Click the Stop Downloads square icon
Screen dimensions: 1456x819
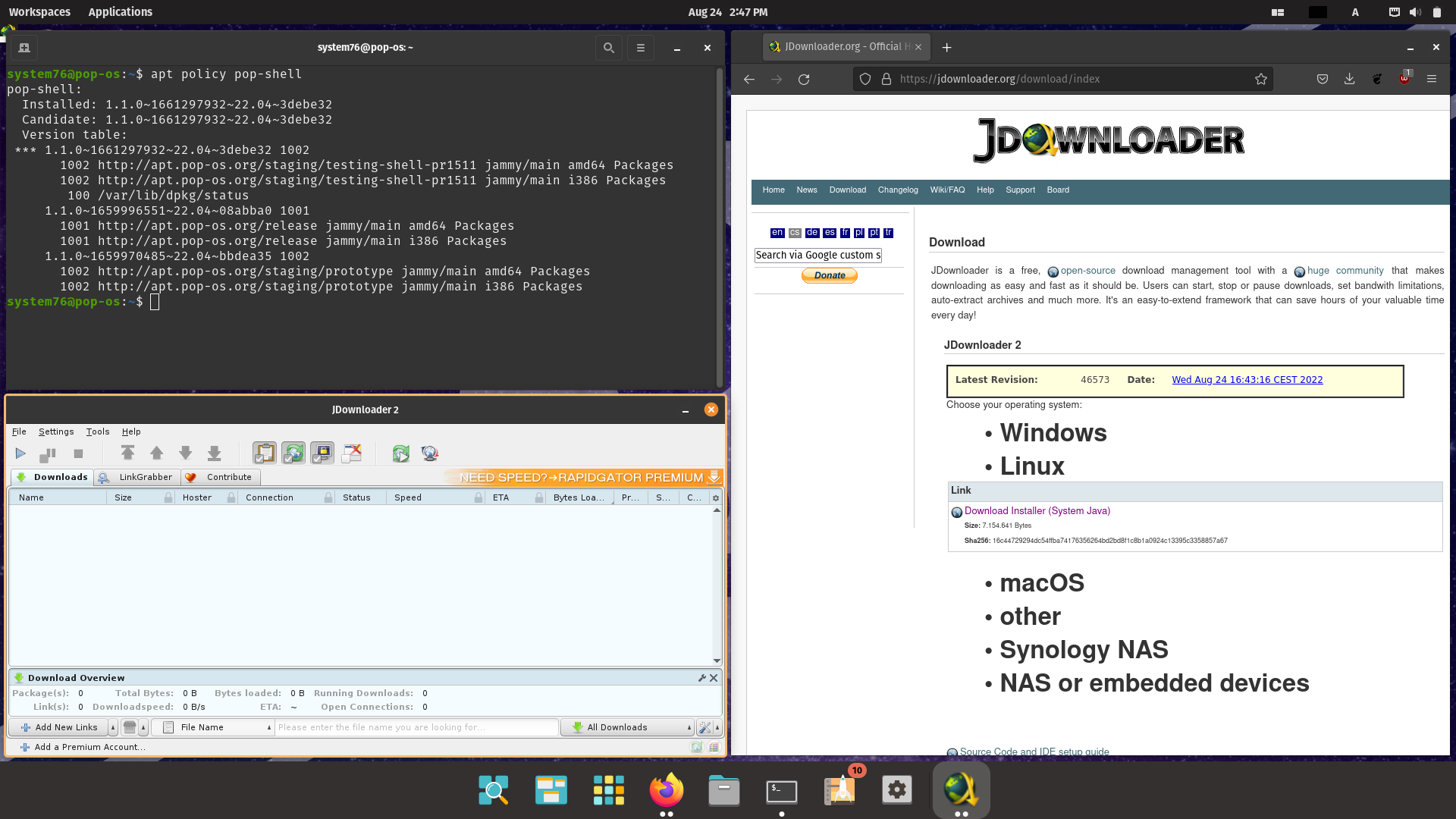(x=78, y=453)
